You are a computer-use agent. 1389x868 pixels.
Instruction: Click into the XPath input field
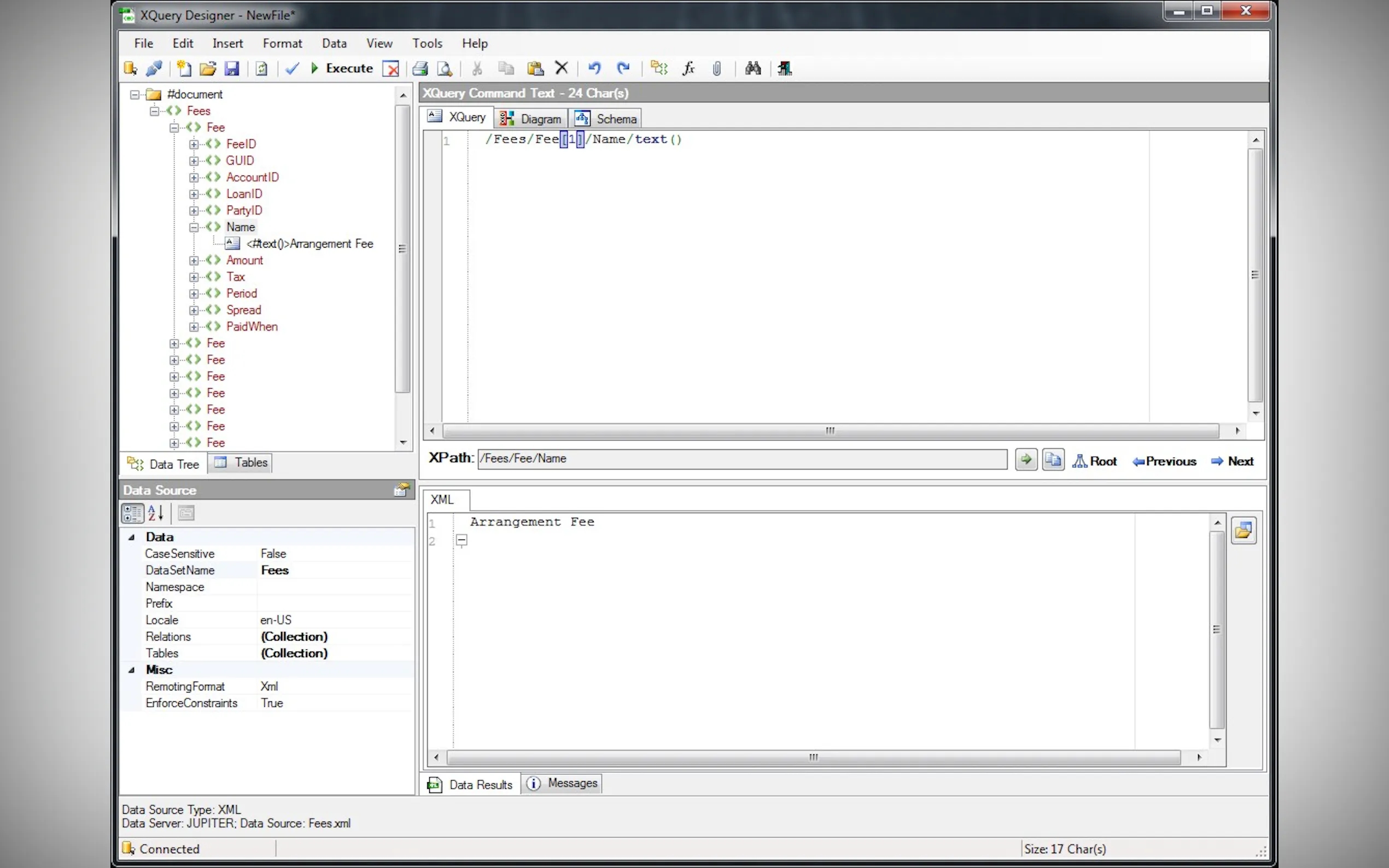(741, 459)
